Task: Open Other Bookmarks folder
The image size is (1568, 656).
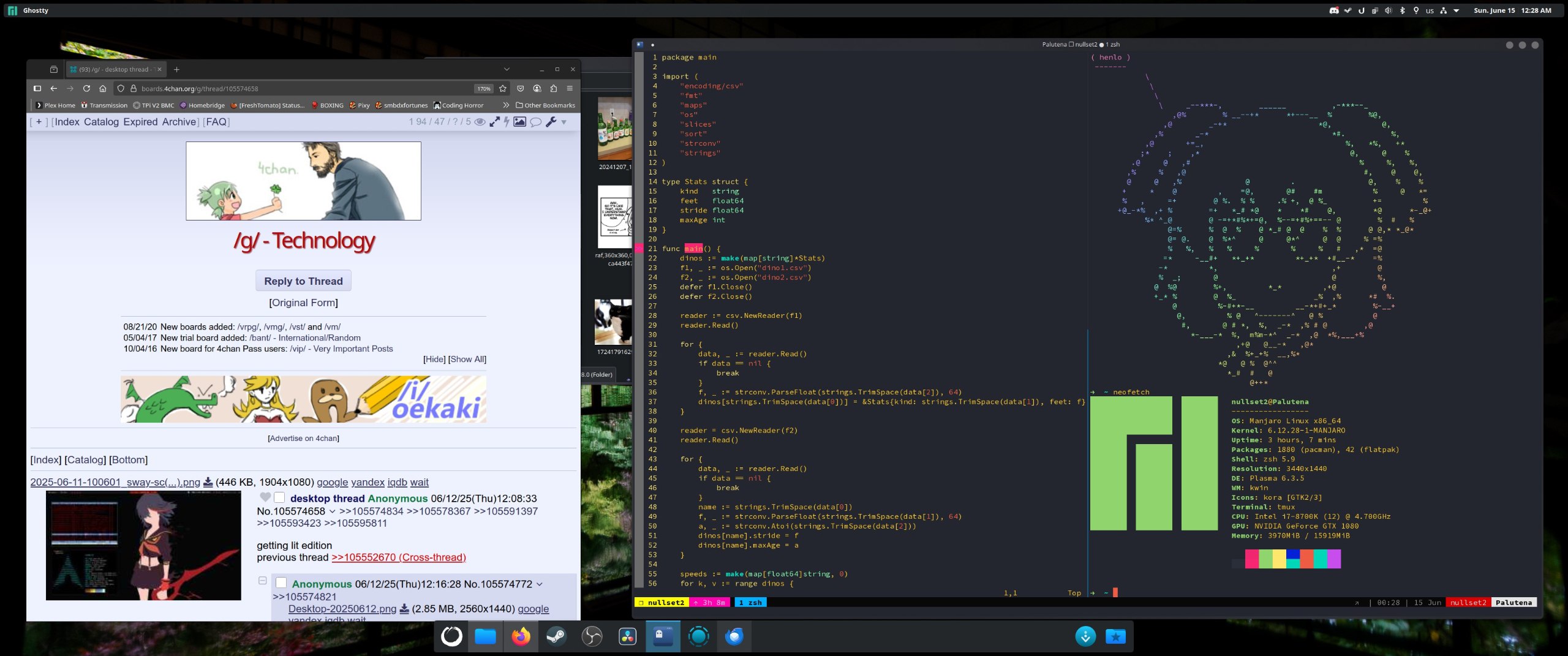Action: pyautogui.click(x=546, y=105)
